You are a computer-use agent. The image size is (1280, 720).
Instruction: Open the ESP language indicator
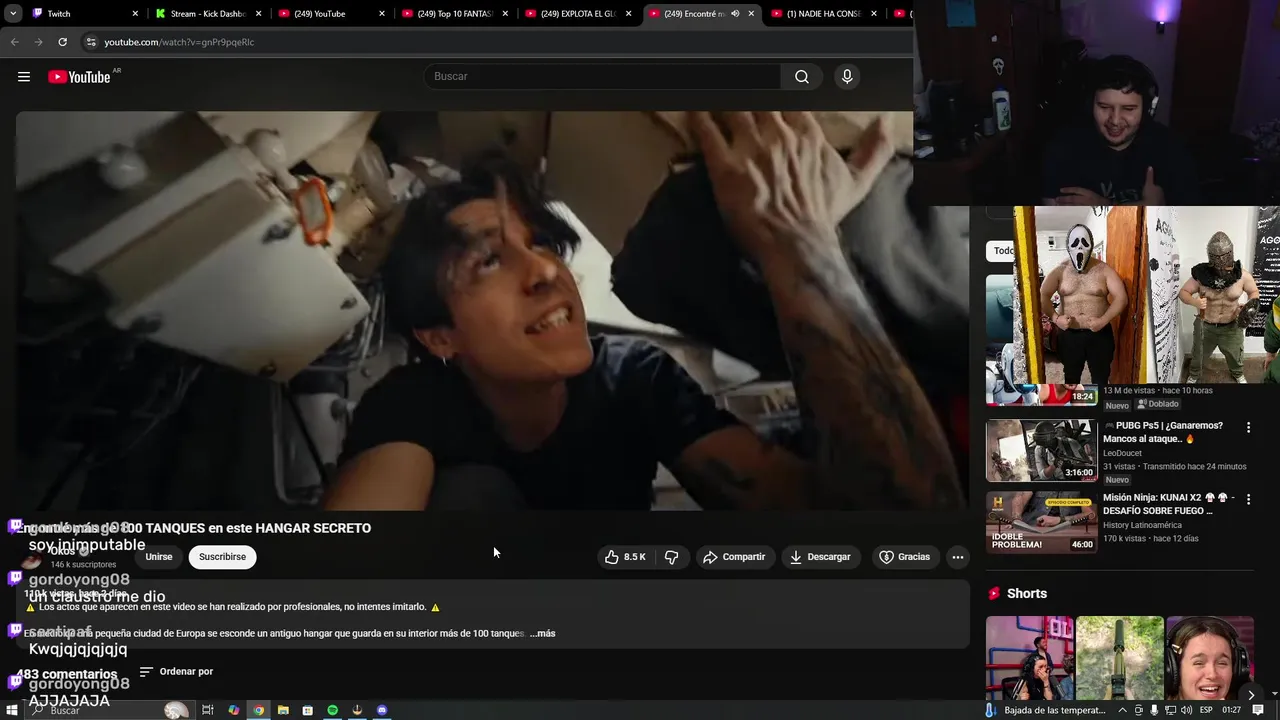[1206, 710]
